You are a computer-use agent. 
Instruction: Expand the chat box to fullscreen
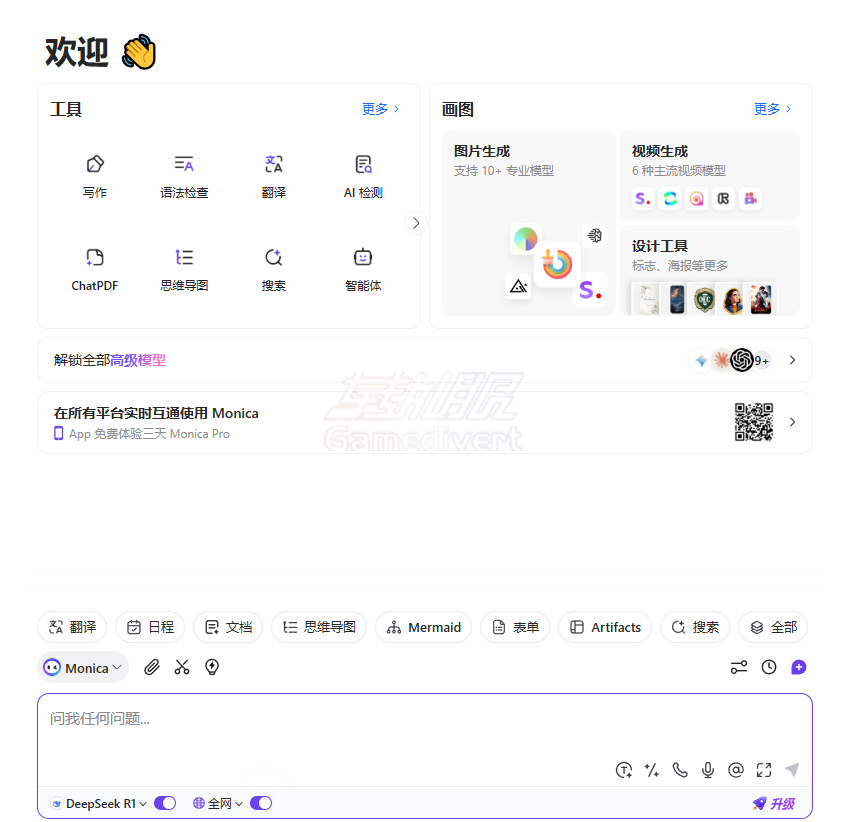point(764,770)
